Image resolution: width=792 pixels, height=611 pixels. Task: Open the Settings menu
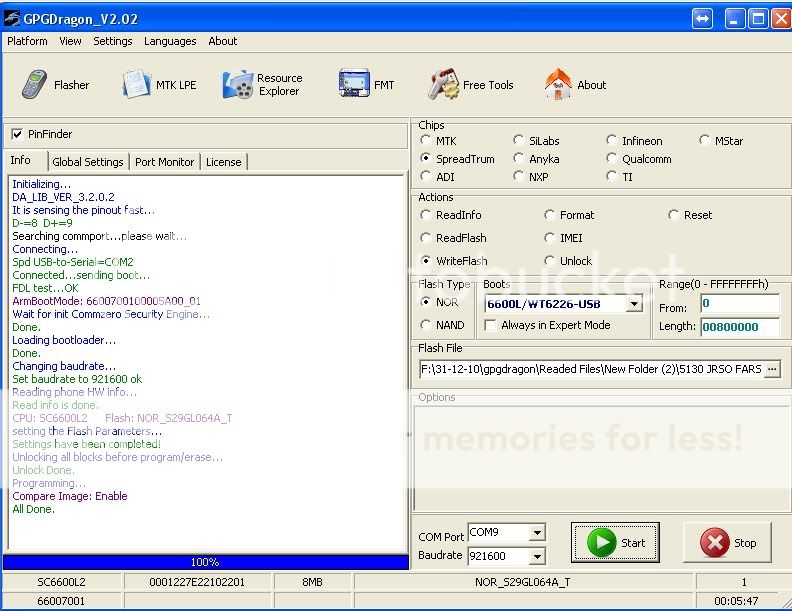[x=113, y=41]
